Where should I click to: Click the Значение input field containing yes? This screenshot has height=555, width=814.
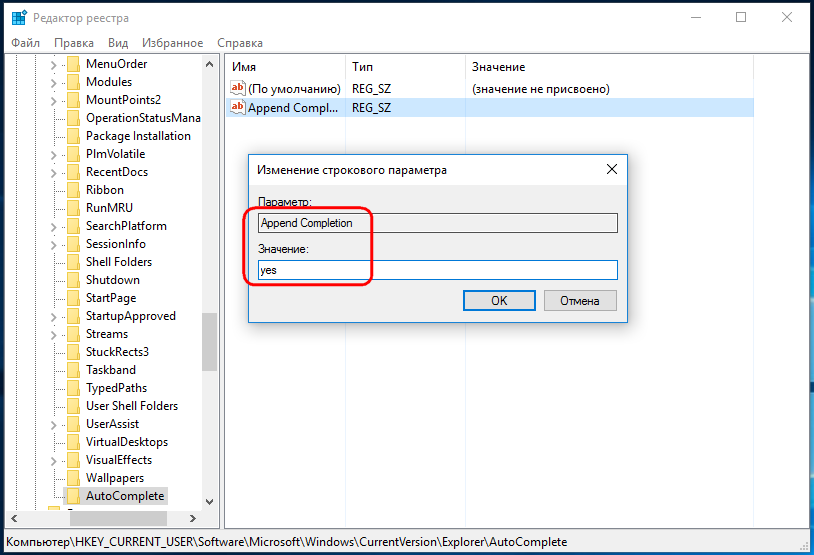click(x=438, y=270)
